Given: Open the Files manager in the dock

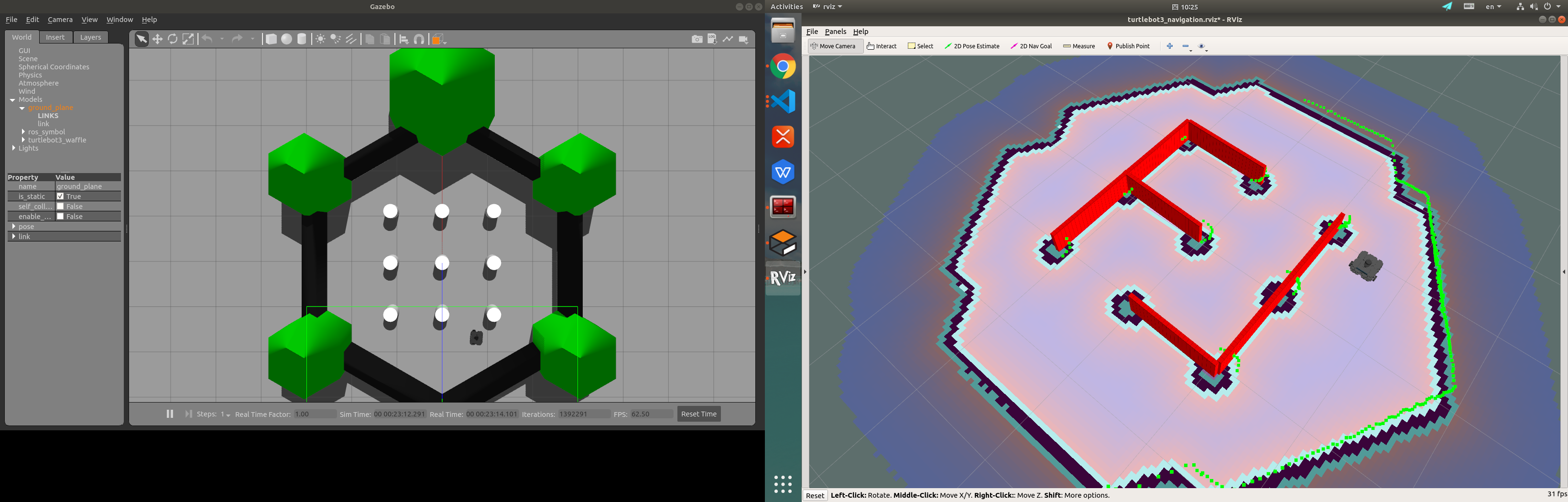Looking at the screenshot, I should (x=783, y=31).
